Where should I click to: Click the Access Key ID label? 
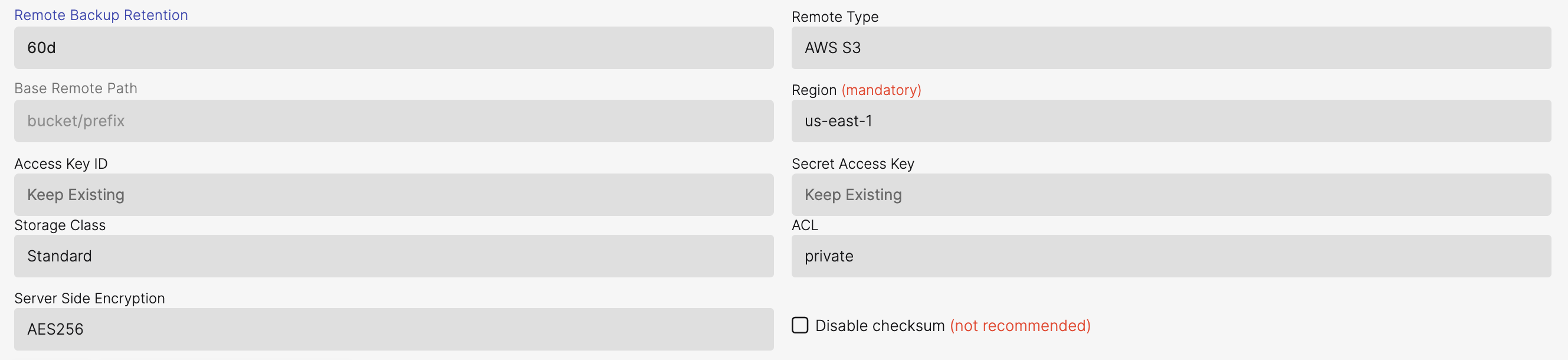(61, 164)
